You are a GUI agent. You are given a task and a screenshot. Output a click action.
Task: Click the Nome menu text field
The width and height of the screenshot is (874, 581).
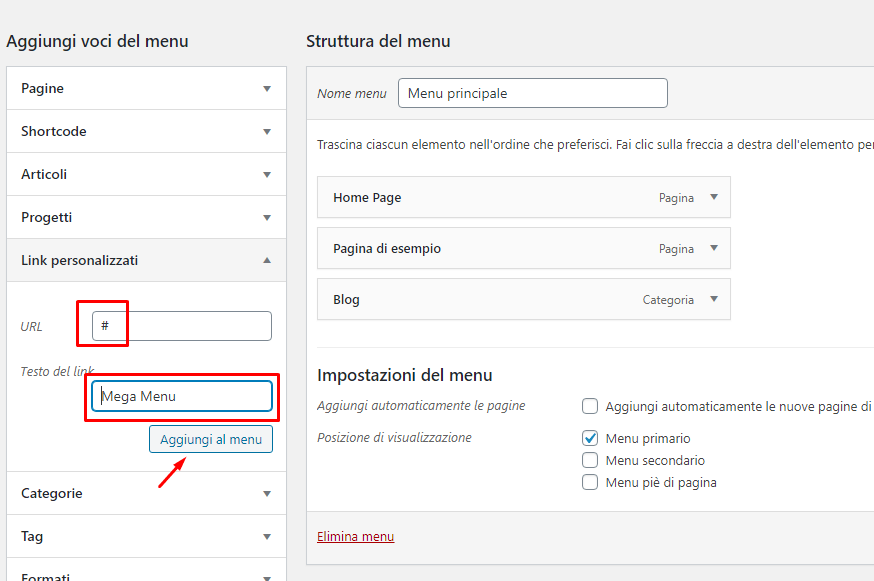pos(533,93)
